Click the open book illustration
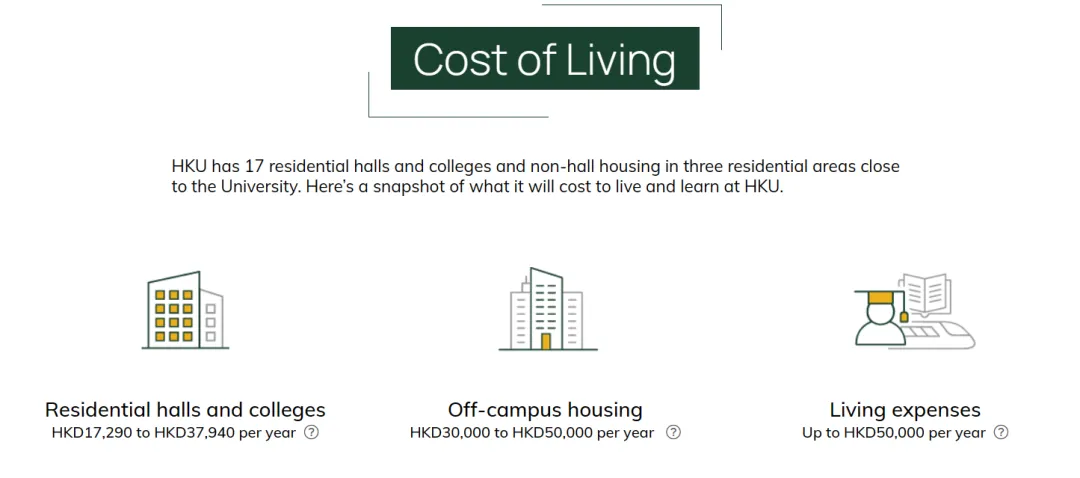Viewport: 1080px width, 478px height. pyautogui.click(x=926, y=294)
